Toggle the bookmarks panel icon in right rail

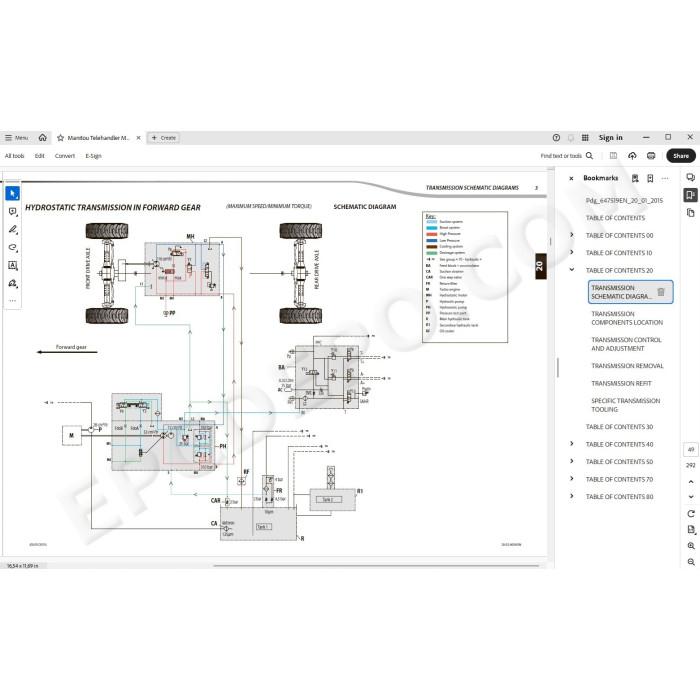point(691,195)
